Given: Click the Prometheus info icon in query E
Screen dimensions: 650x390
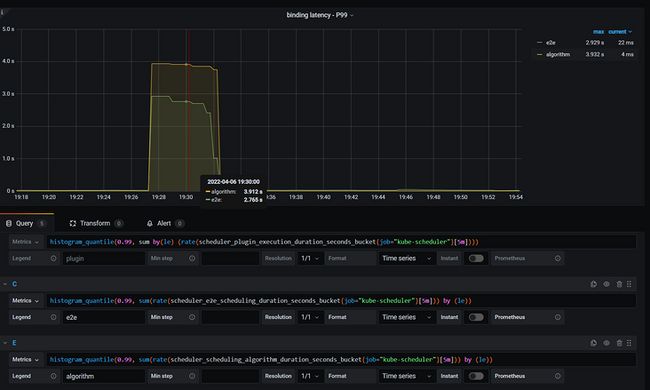Looking at the screenshot, I should point(558,376).
